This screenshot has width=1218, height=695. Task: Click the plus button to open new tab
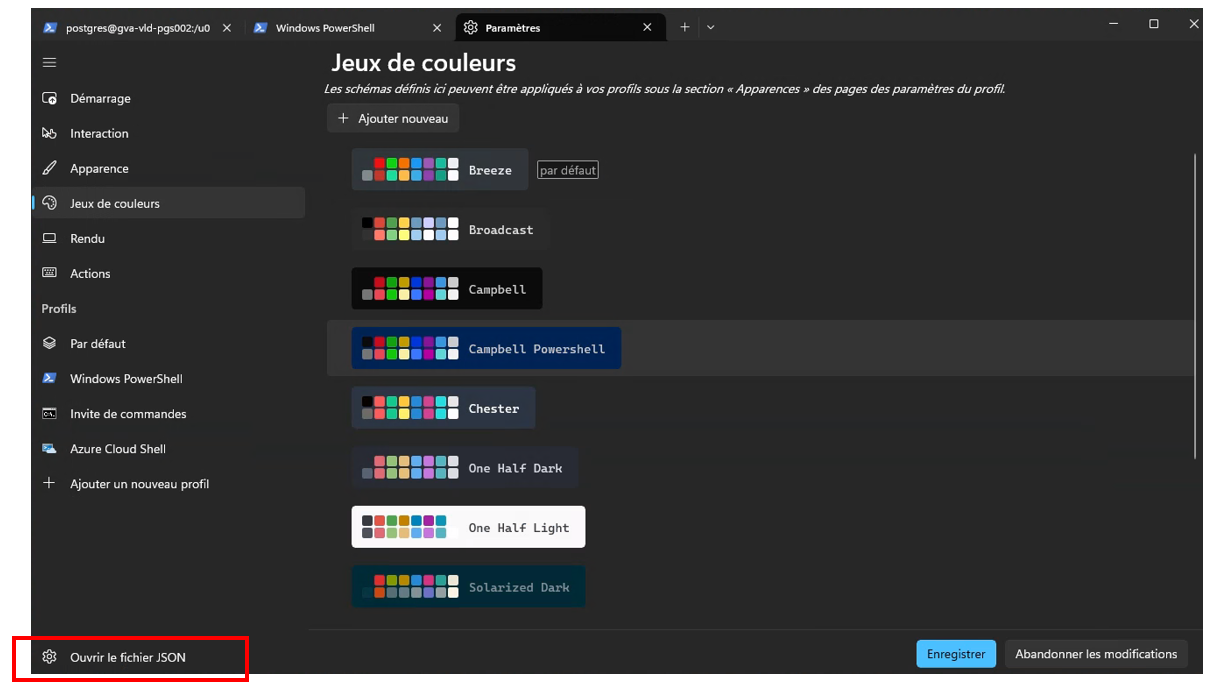pyautogui.click(x=685, y=28)
